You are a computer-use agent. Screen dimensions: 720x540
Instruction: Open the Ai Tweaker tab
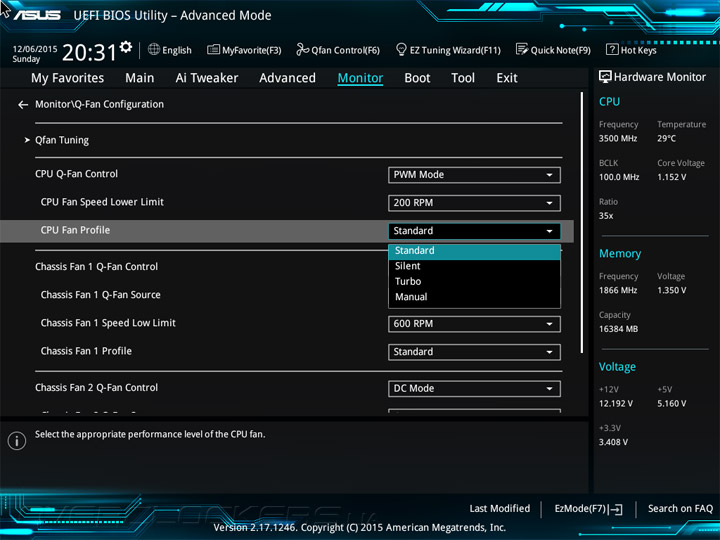tap(207, 78)
